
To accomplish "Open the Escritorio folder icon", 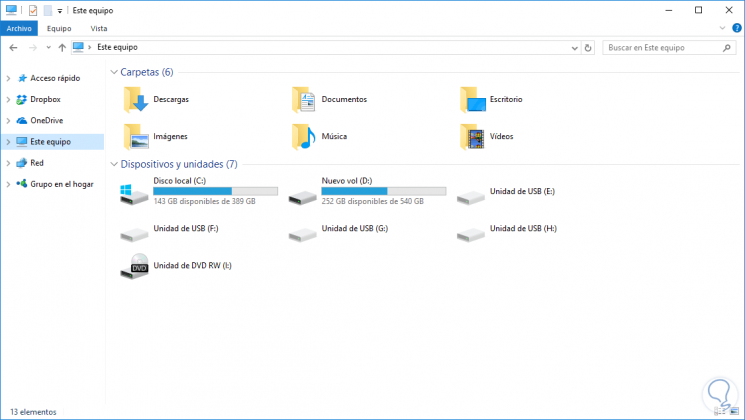I will tap(473, 100).
